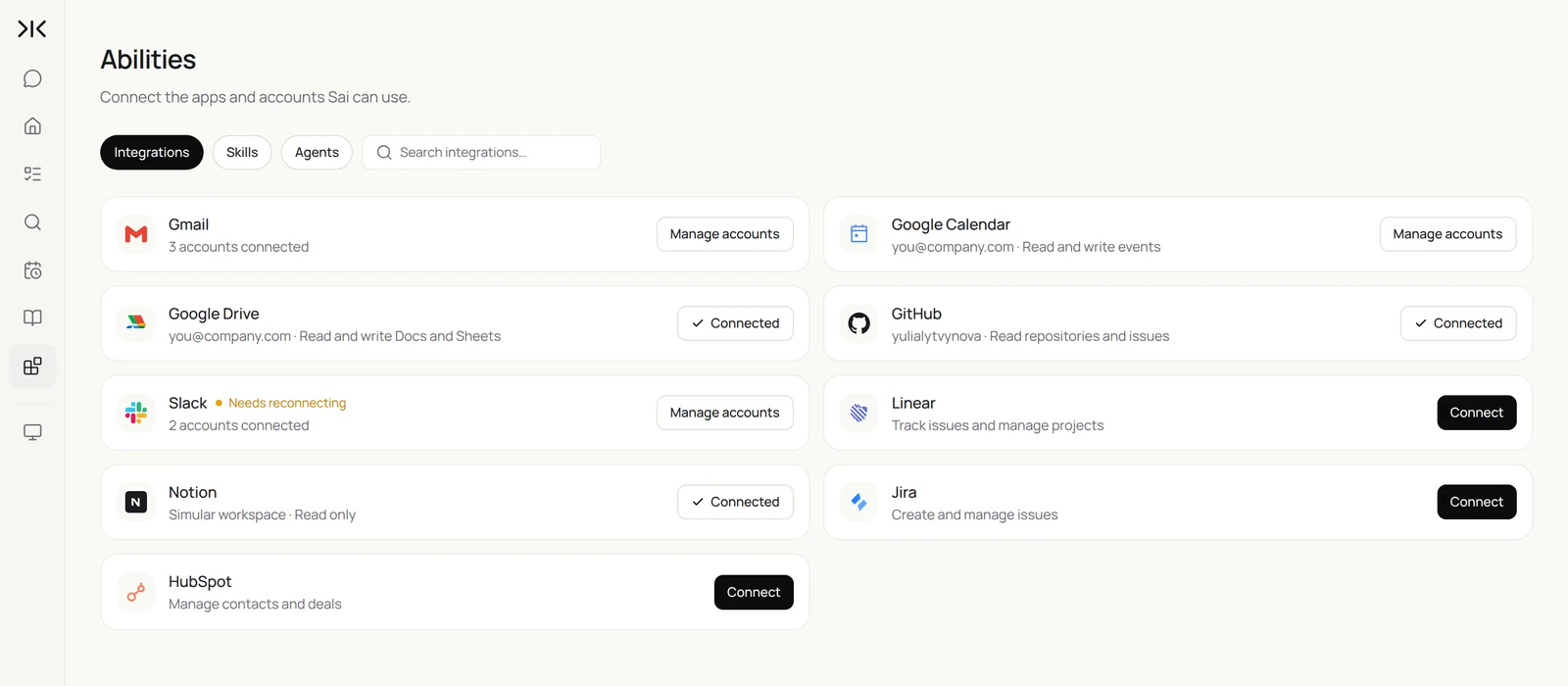Click "Read and write Docs and Sheets" description

400,336
